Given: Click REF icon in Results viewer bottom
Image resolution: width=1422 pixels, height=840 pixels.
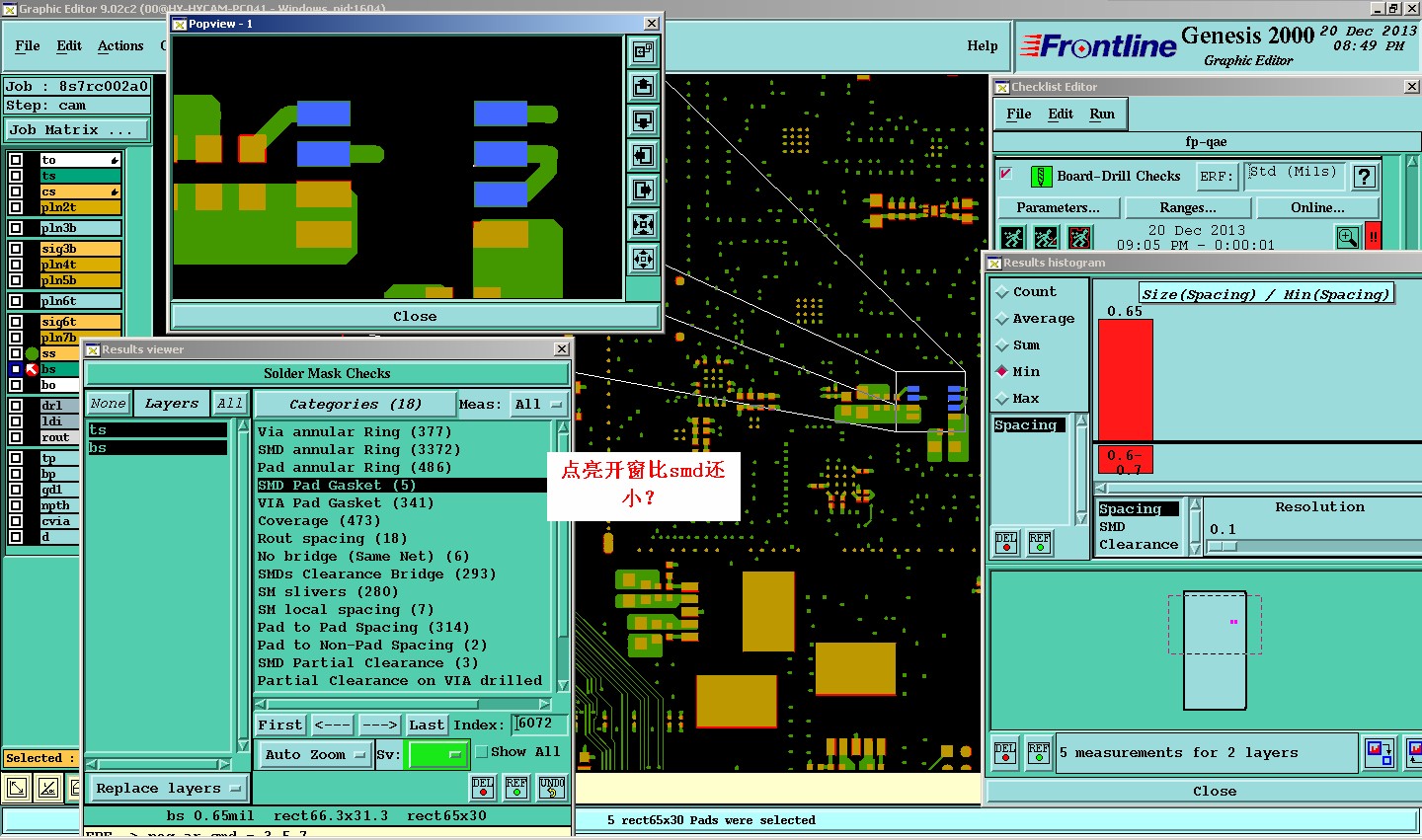Looking at the screenshot, I should pos(516,787).
